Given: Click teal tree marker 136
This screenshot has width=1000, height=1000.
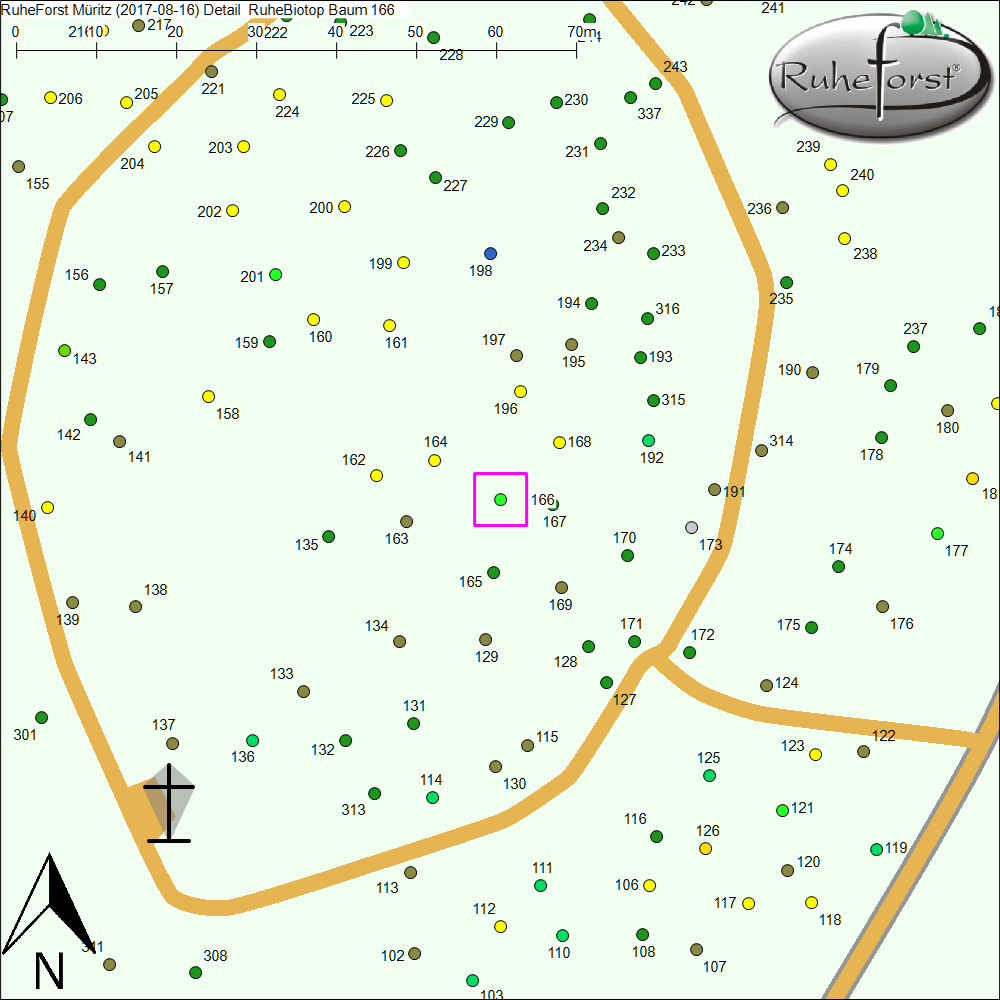Looking at the screenshot, I should click(x=253, y=740).
